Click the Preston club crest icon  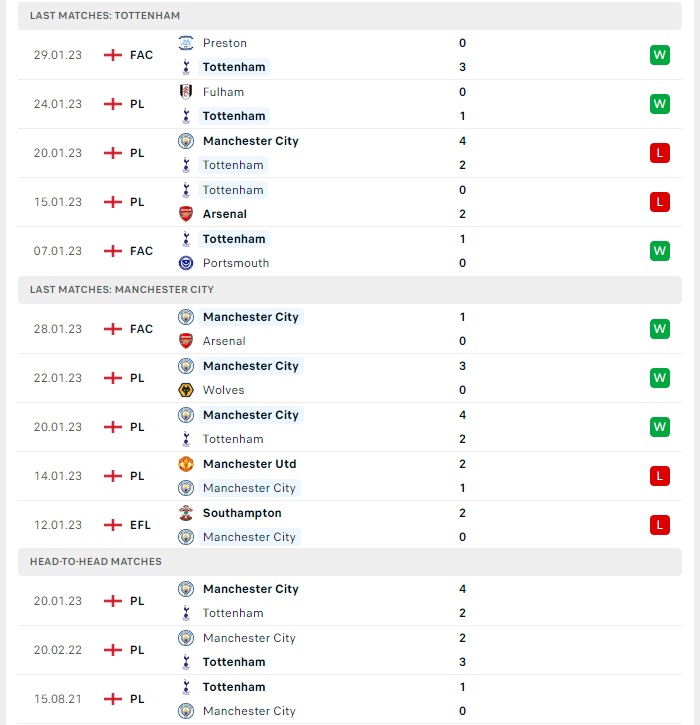186,43
